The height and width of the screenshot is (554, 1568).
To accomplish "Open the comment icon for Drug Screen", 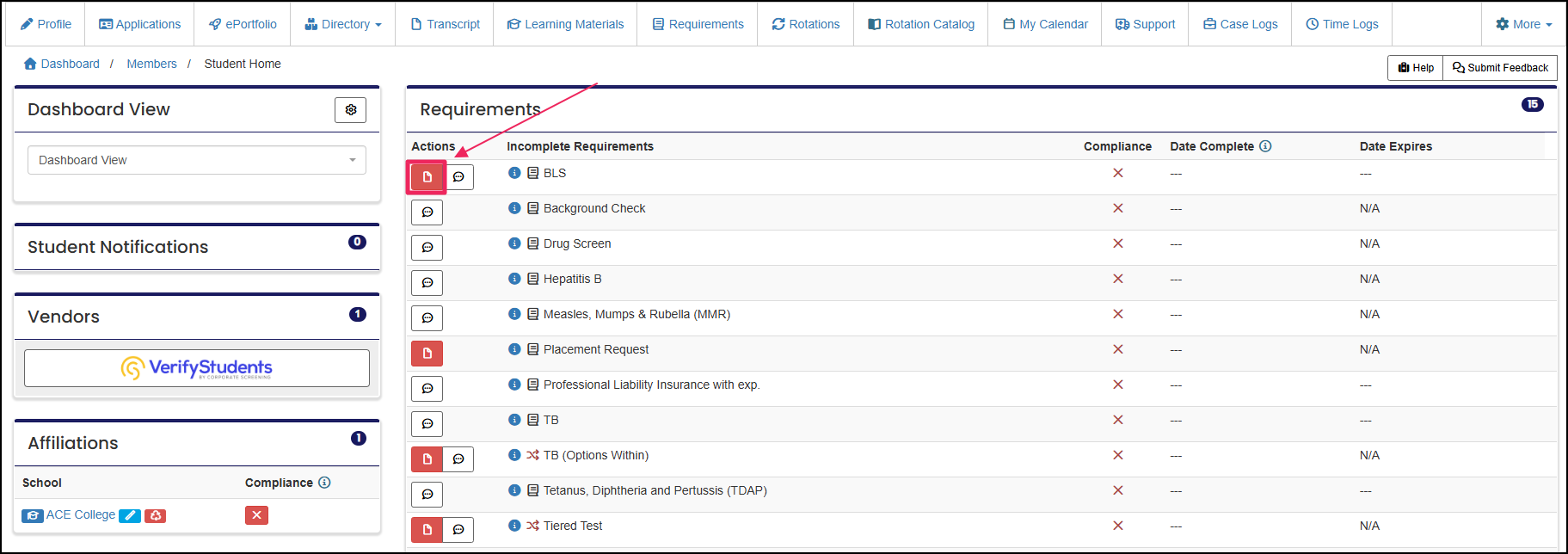I will (x=427, y=248).
